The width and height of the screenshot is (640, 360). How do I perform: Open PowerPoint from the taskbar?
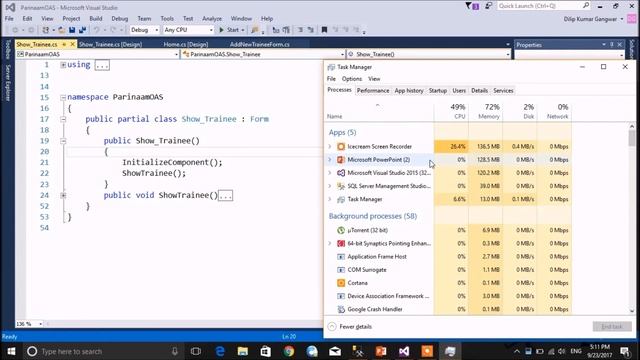click(381, 351)
